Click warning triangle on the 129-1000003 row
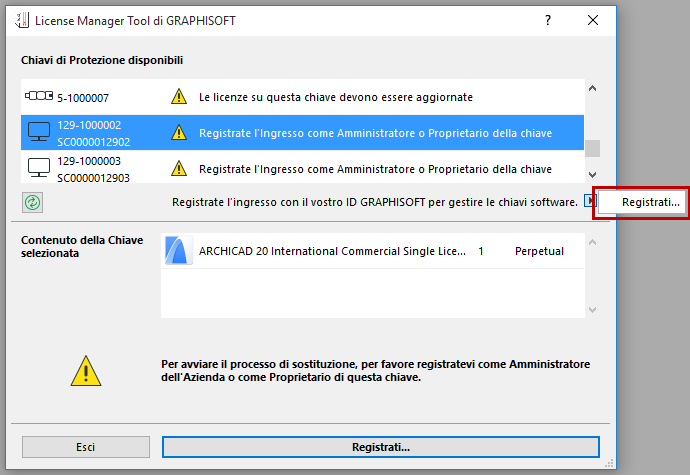 179,169
